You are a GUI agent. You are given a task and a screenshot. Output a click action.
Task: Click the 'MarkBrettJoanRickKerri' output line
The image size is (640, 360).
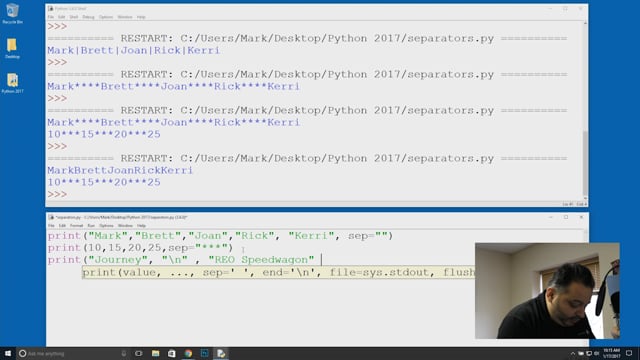(120, 170)
